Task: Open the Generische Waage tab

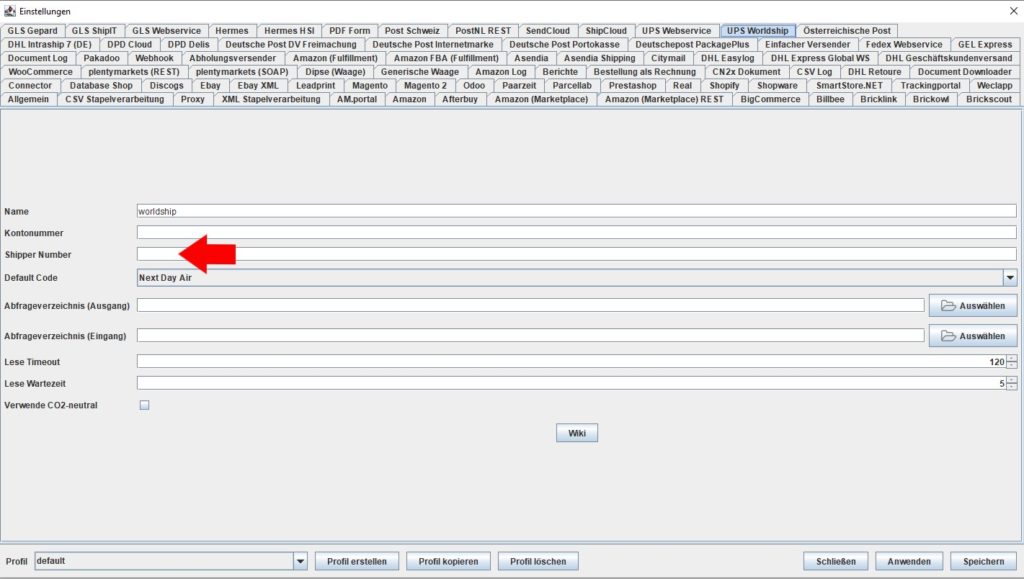Action: pos(420,72)
